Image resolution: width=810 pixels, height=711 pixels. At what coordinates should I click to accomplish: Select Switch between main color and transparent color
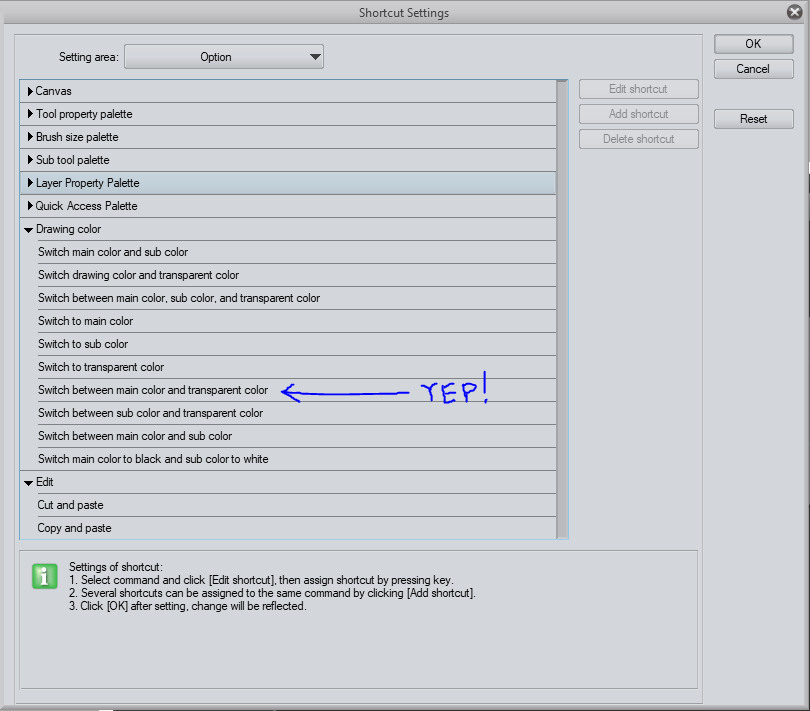[153, 390]
